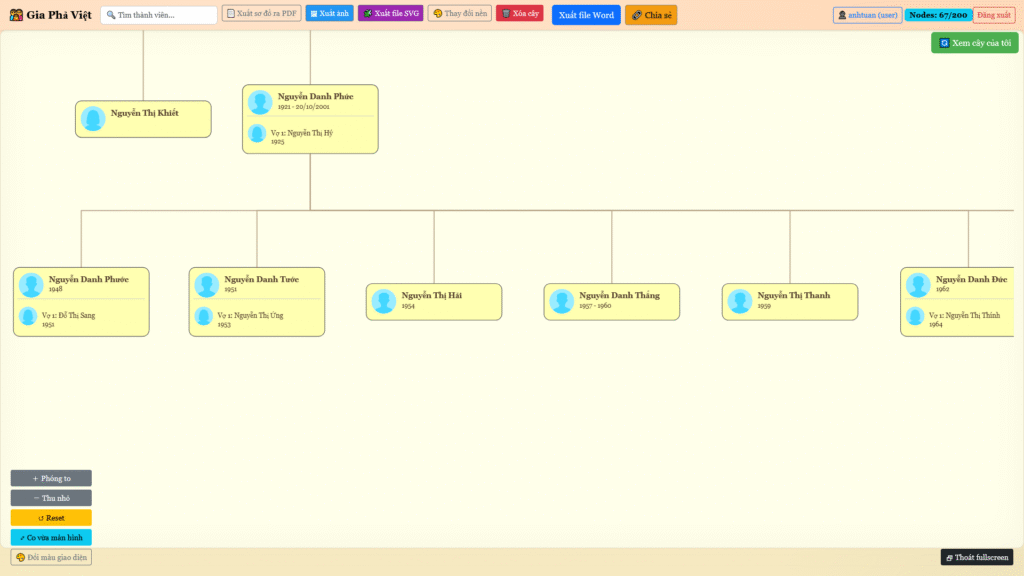
Task: Export the diagram via Xuất sơ đồ ra PDF
Action: [261, 14]
